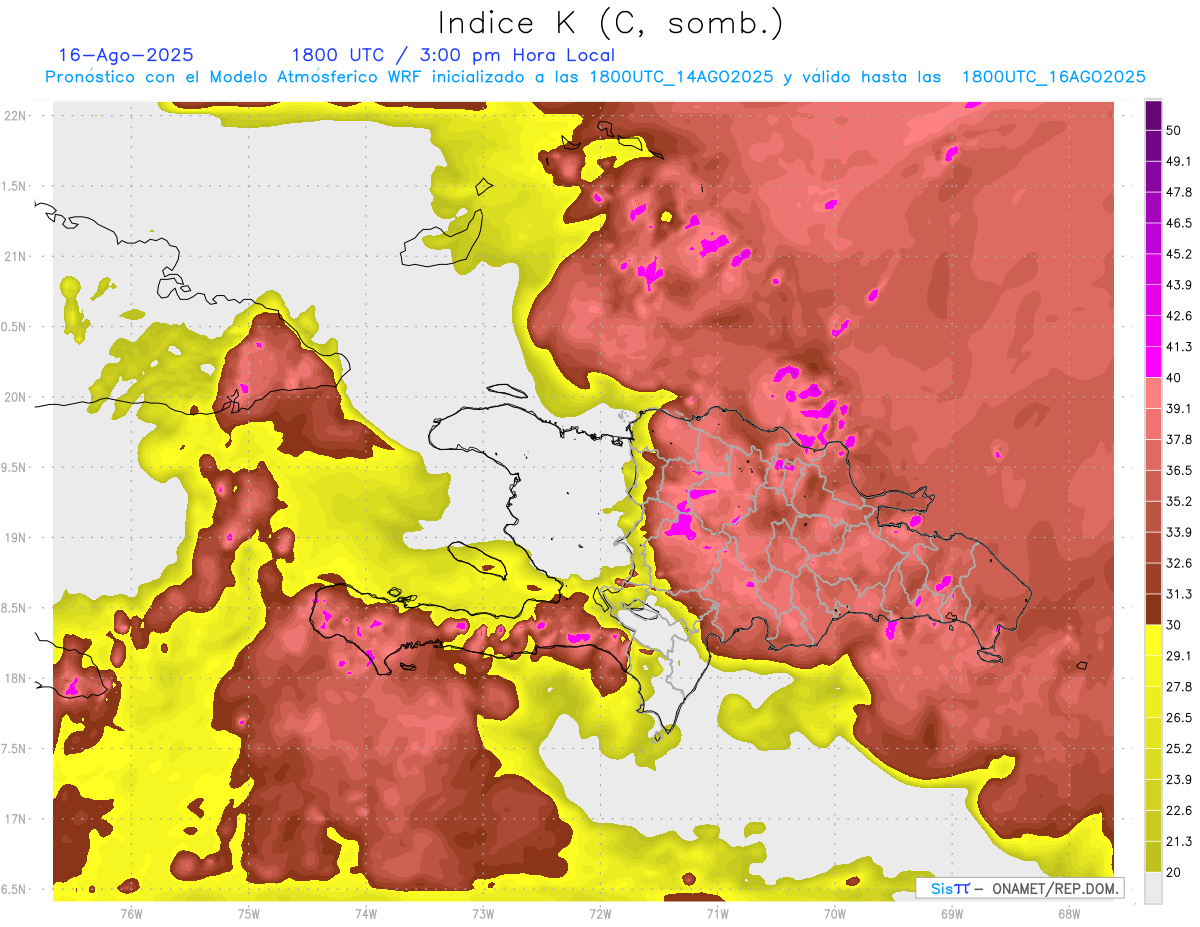The width and height of the screenshot is (1200, 927).
Task: Click the colorbar value '40'
Action: pyautogui.click(x=1175, y=378)
